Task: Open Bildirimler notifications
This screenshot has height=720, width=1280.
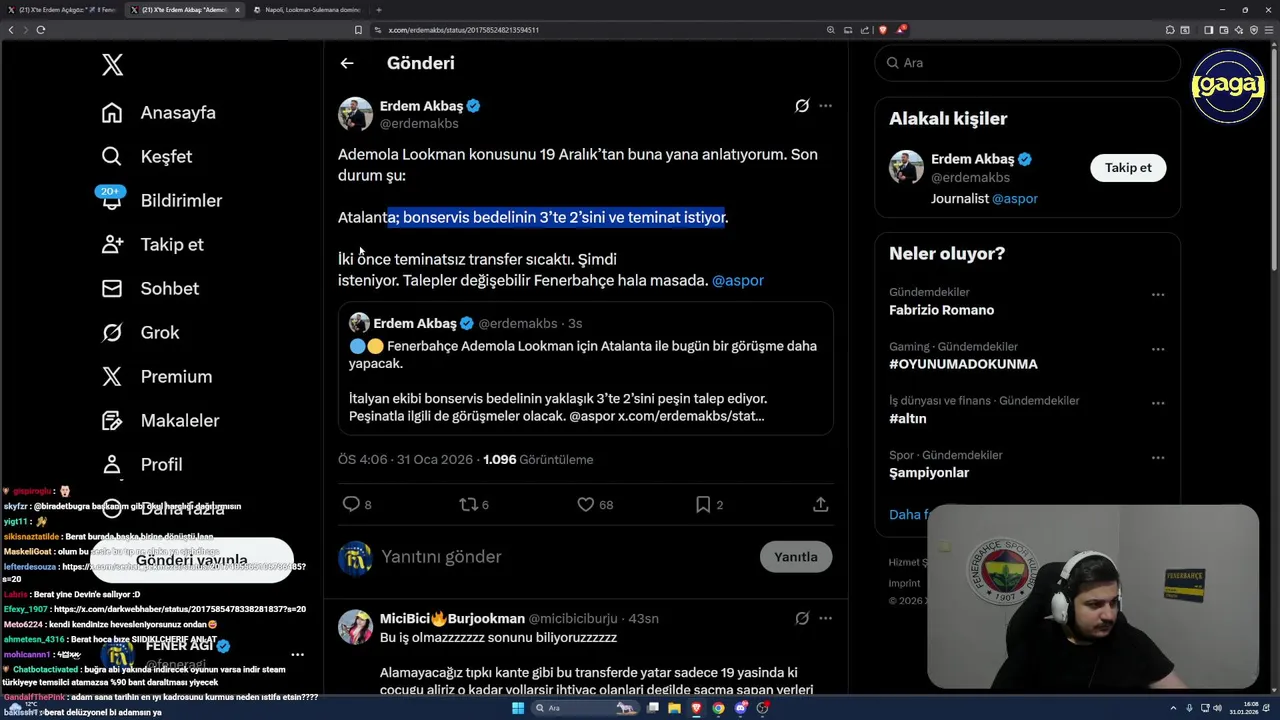Action: pyautogui.click(x=161, y=201)
